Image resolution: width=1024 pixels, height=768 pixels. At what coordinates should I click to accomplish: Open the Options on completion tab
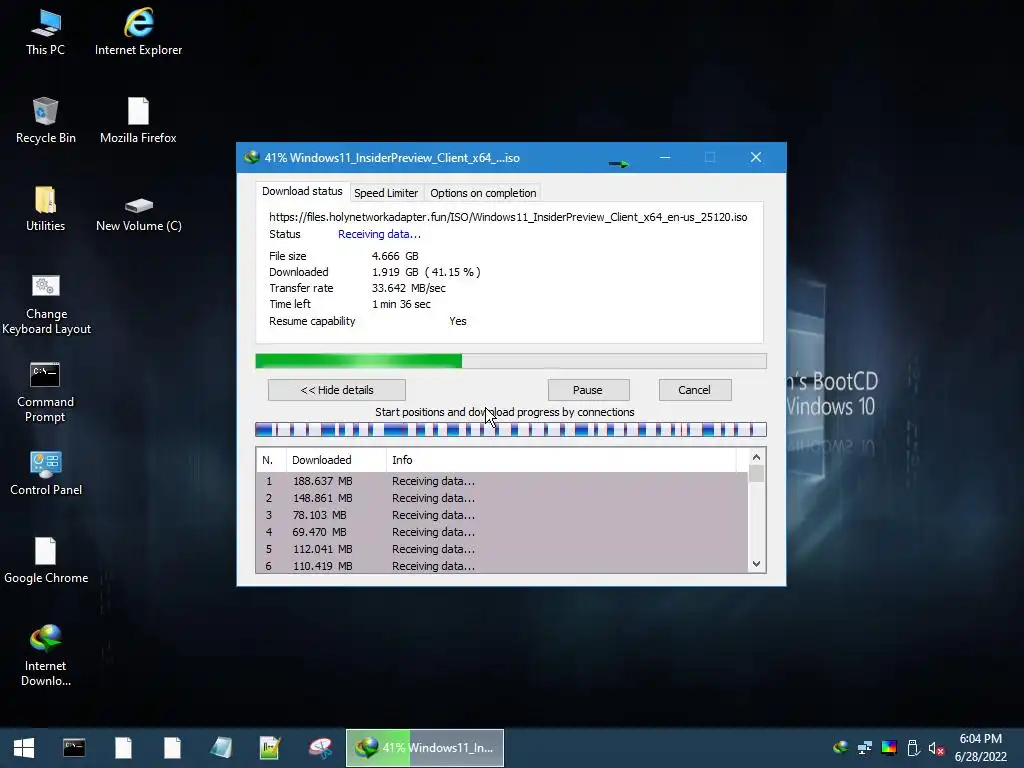[x=483, y=193]
